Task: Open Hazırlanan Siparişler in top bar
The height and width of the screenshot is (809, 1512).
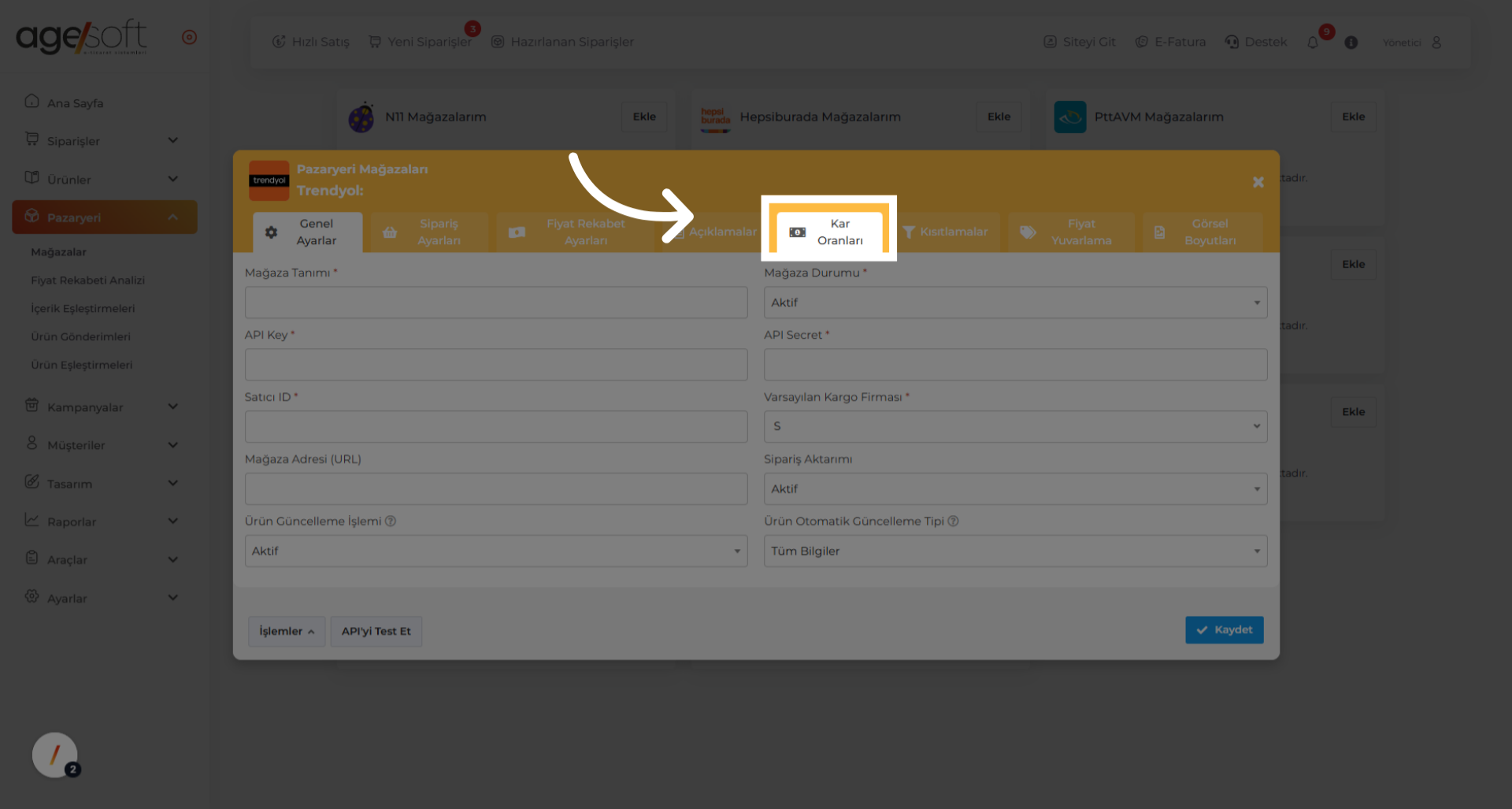Action: tap(562, 42)
